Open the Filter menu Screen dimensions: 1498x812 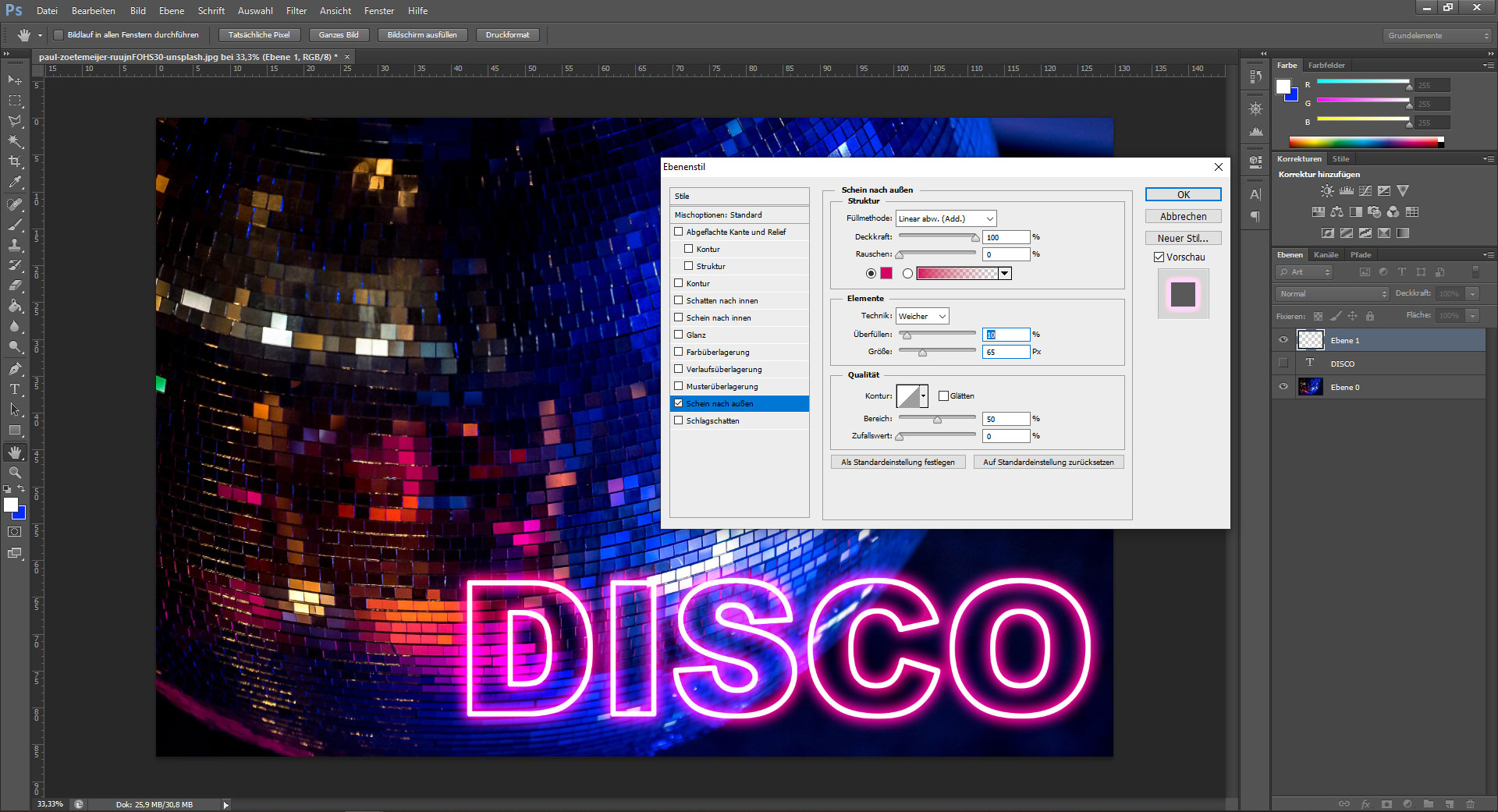coord(296,11)
